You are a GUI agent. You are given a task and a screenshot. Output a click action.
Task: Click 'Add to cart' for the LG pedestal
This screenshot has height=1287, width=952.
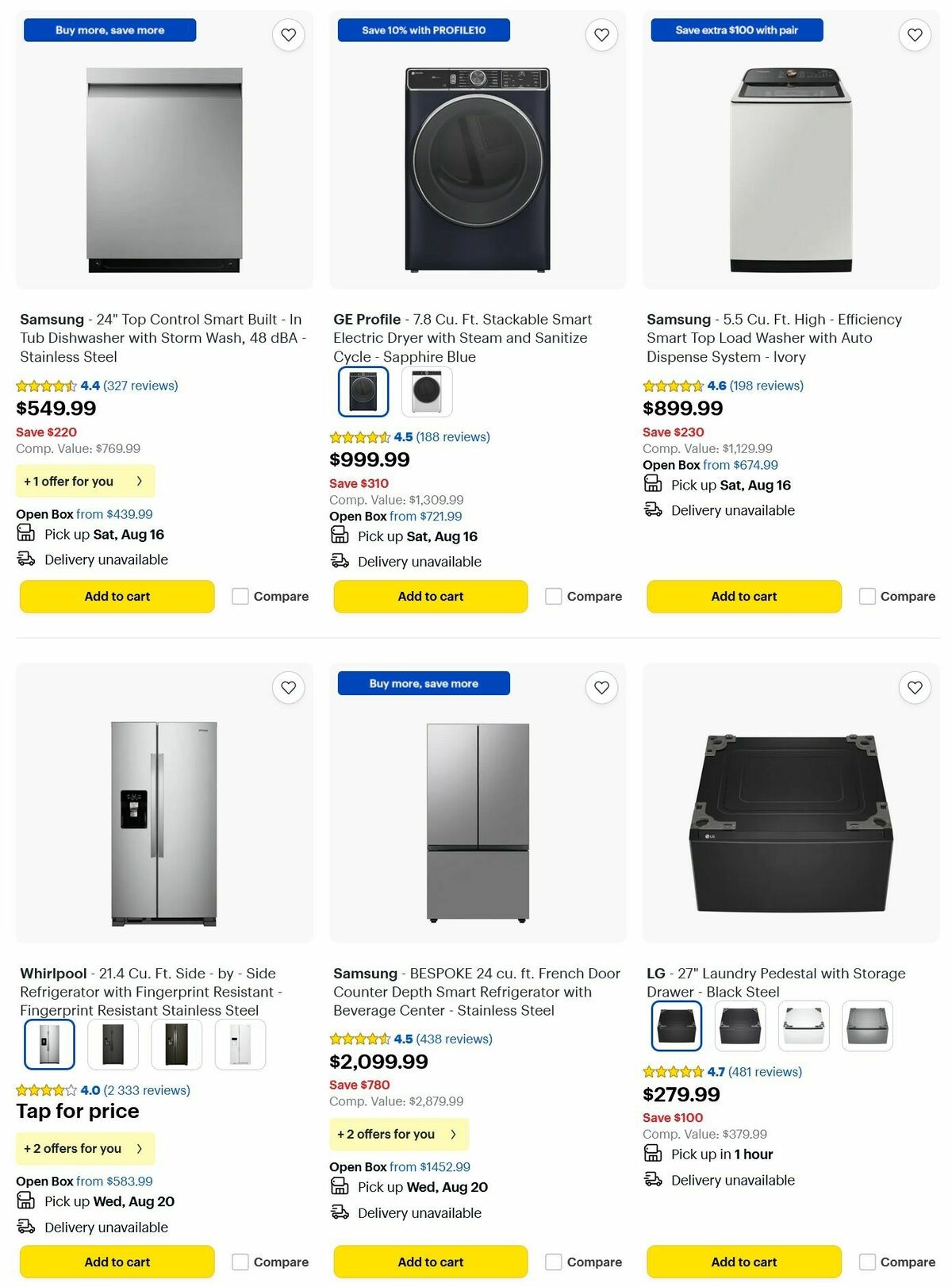pos(743,1261)
